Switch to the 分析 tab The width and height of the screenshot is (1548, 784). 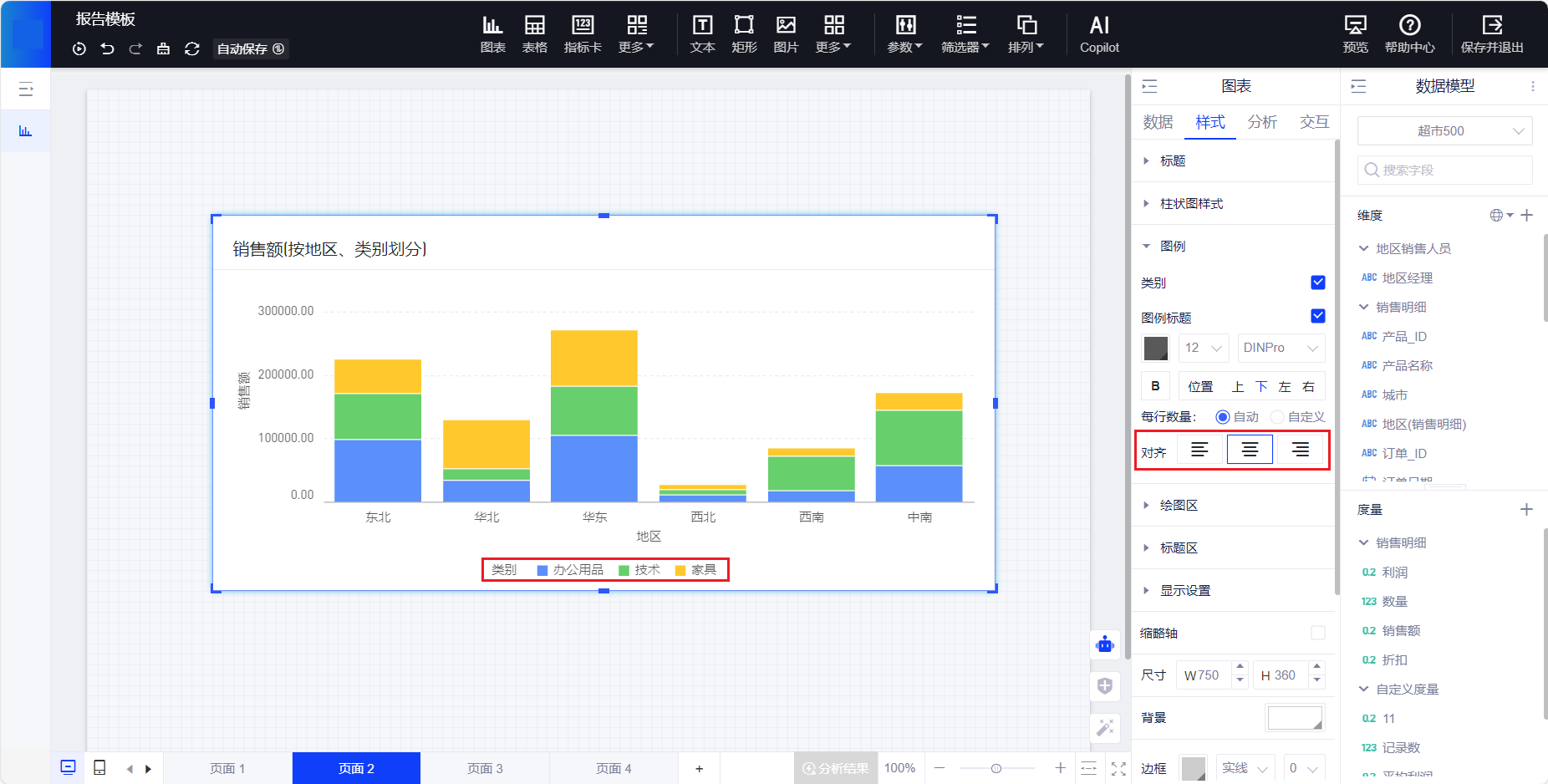tap(1261, 122)
